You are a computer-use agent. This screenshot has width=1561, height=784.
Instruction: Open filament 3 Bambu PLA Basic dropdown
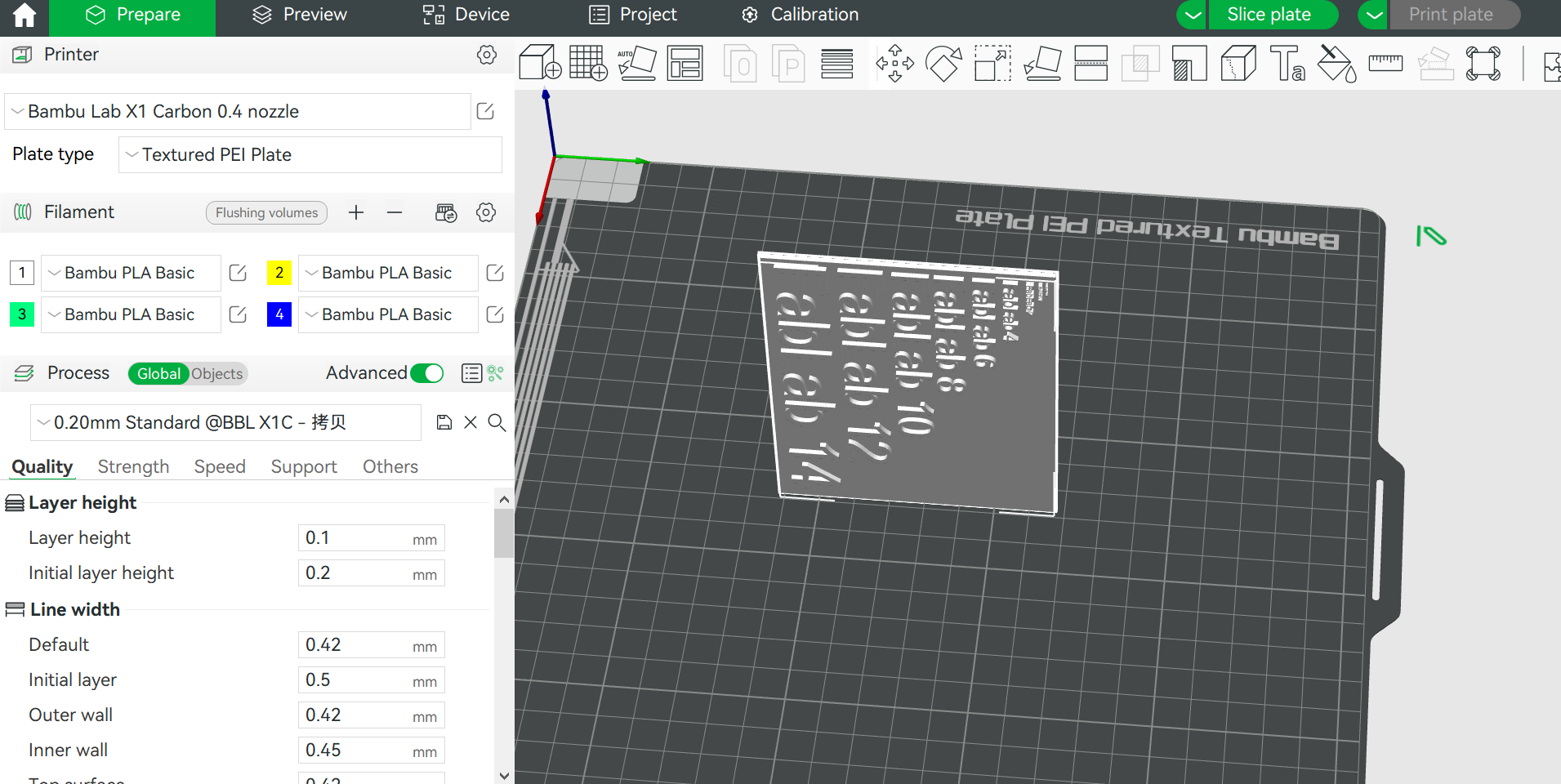[x=131, y=314]
